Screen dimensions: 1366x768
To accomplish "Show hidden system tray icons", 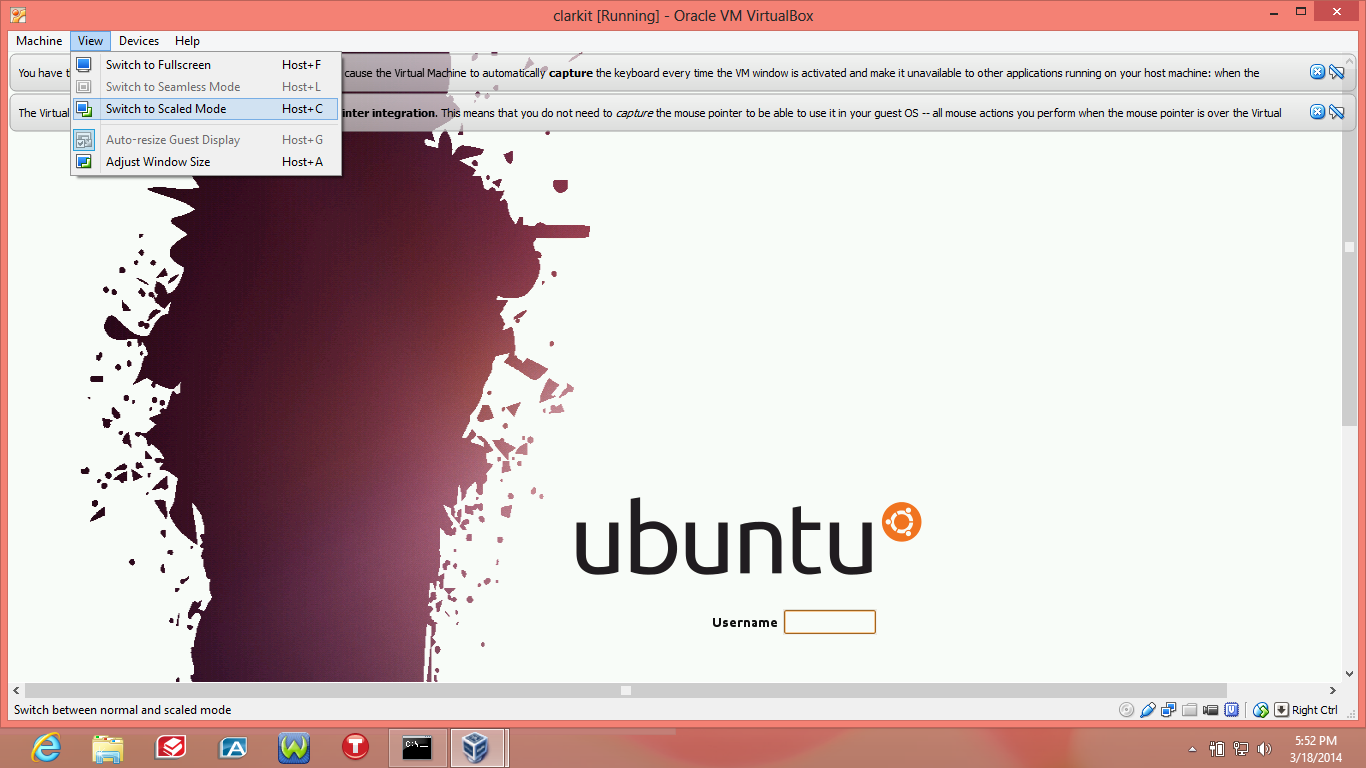I will click(x=1192, y=748).
